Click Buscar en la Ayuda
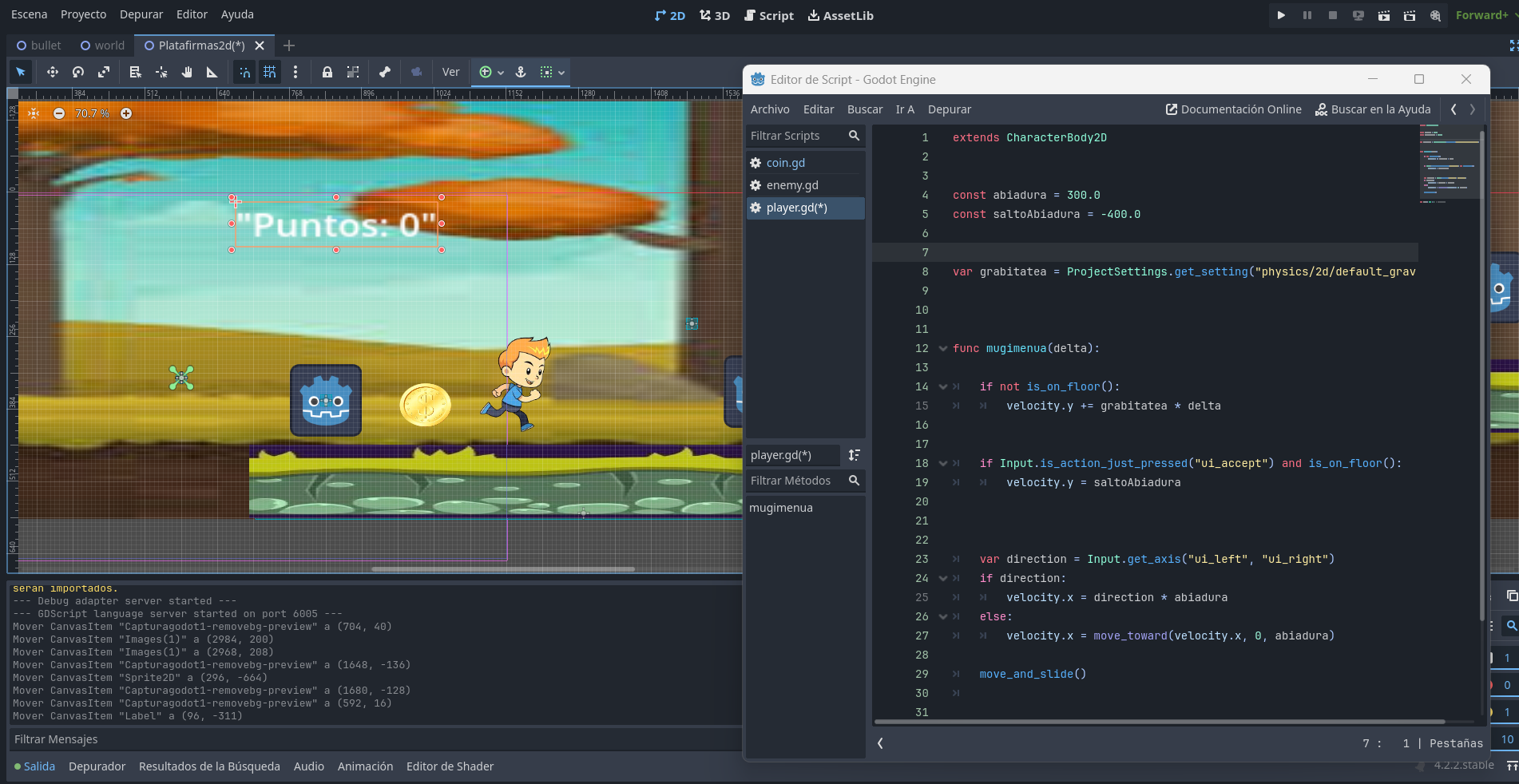Viewport: 1519px width, 784px height. coord(1373,109)
